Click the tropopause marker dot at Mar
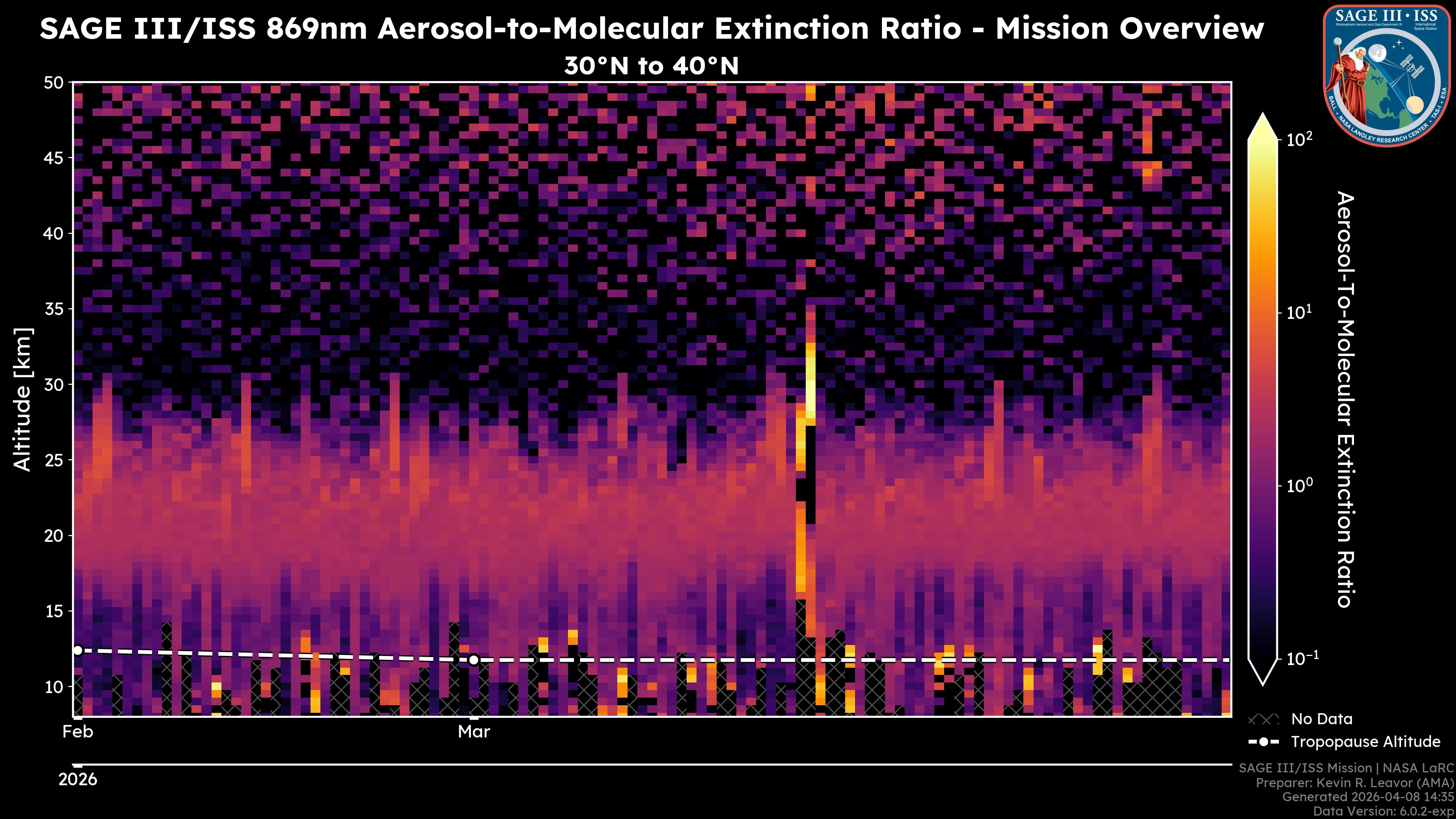The width and height of the screenshot is (1456, 819). click(474, 660)
